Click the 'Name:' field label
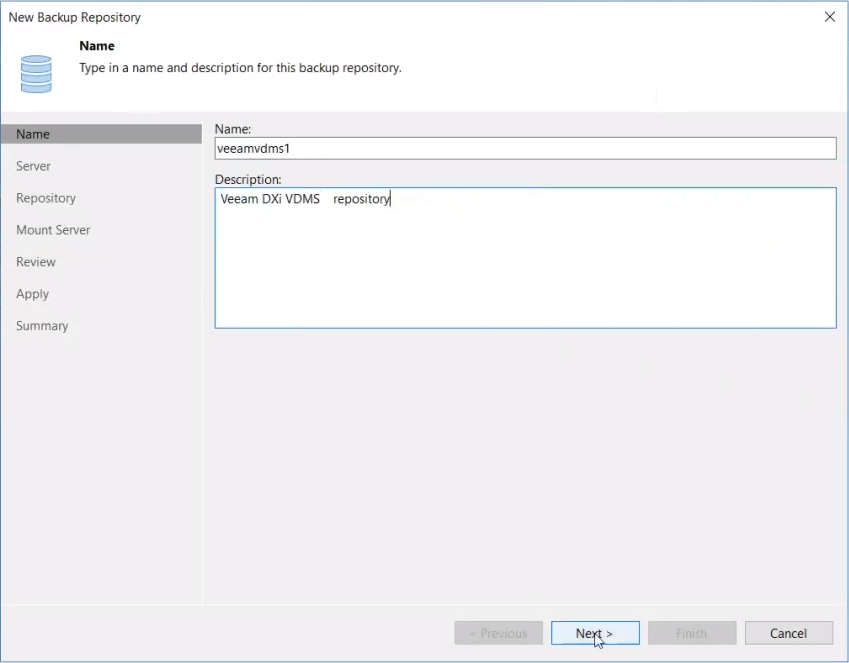The width and height of the screenshot is (849, 663). (x=233, y=129)
